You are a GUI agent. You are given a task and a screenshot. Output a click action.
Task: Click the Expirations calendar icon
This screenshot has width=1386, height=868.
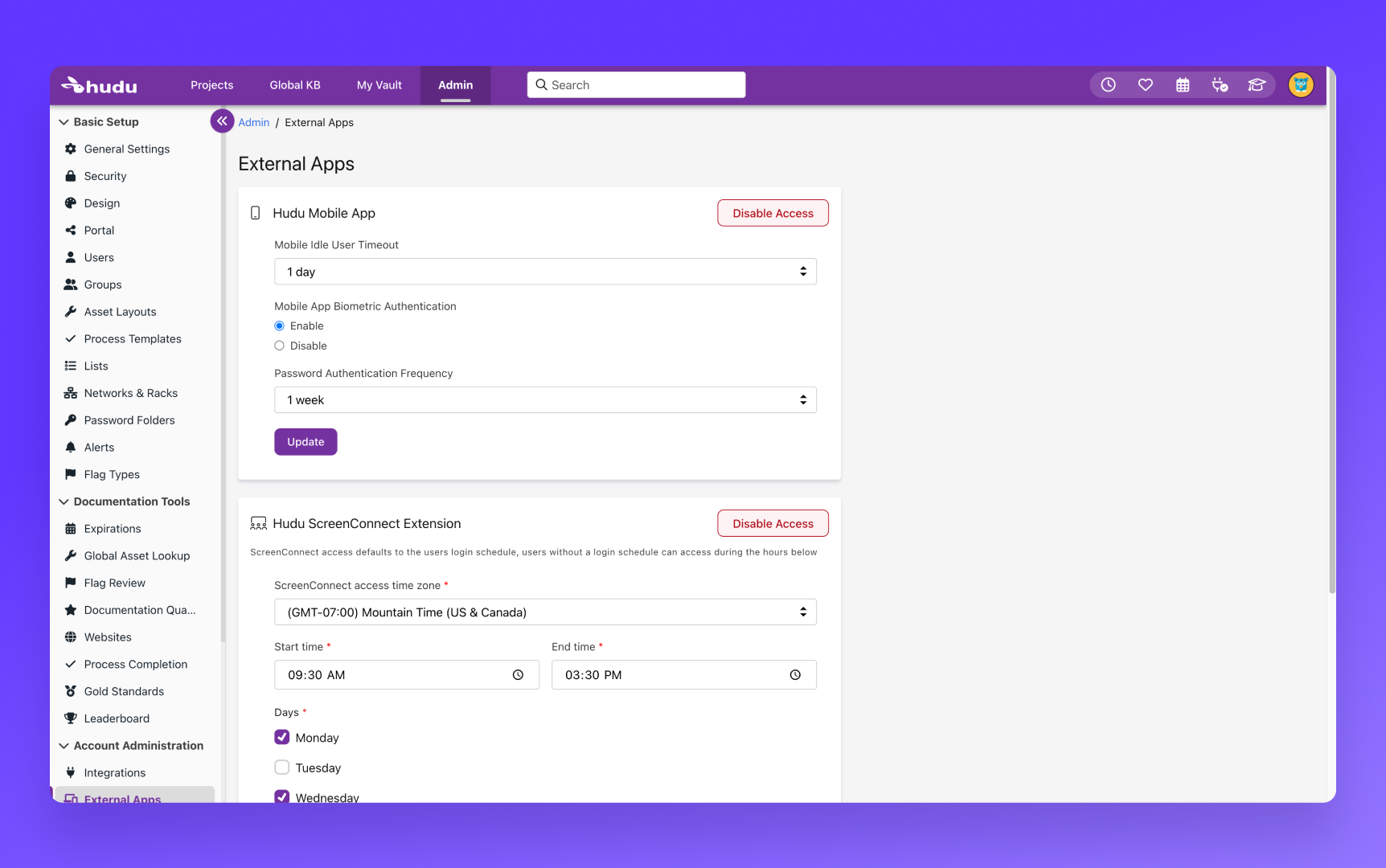pyautogui.click(x=71, y=529)
